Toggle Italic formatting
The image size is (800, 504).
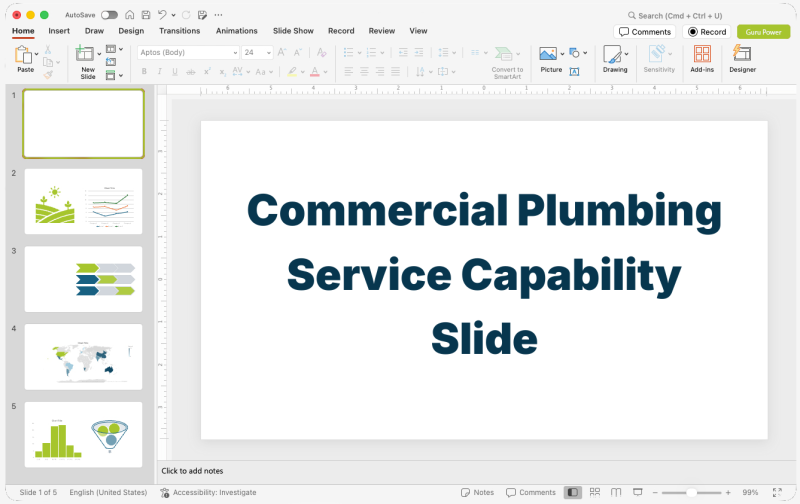tap(160, 71)
